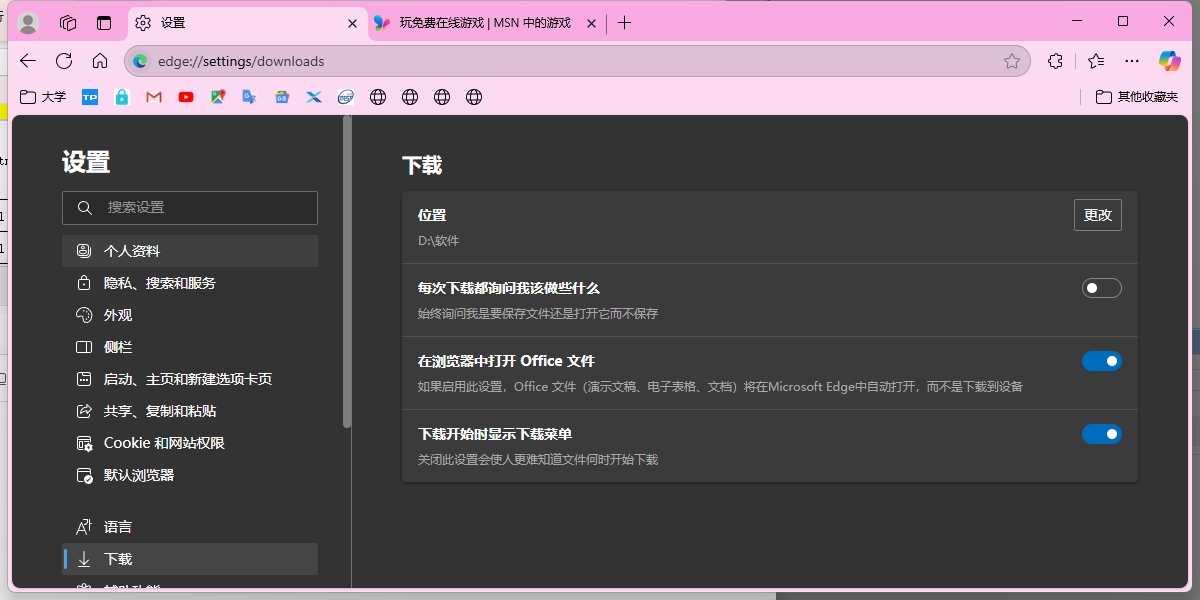This screenshot has height=600, width=1200.
Task: Open the YouTube bookmark icon
Action: click(x=186, y=97)
